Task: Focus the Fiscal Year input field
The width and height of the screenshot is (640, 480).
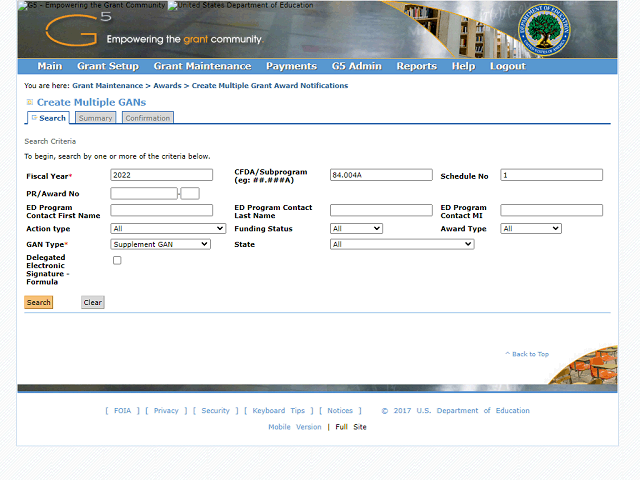Action: coord(162,175)
